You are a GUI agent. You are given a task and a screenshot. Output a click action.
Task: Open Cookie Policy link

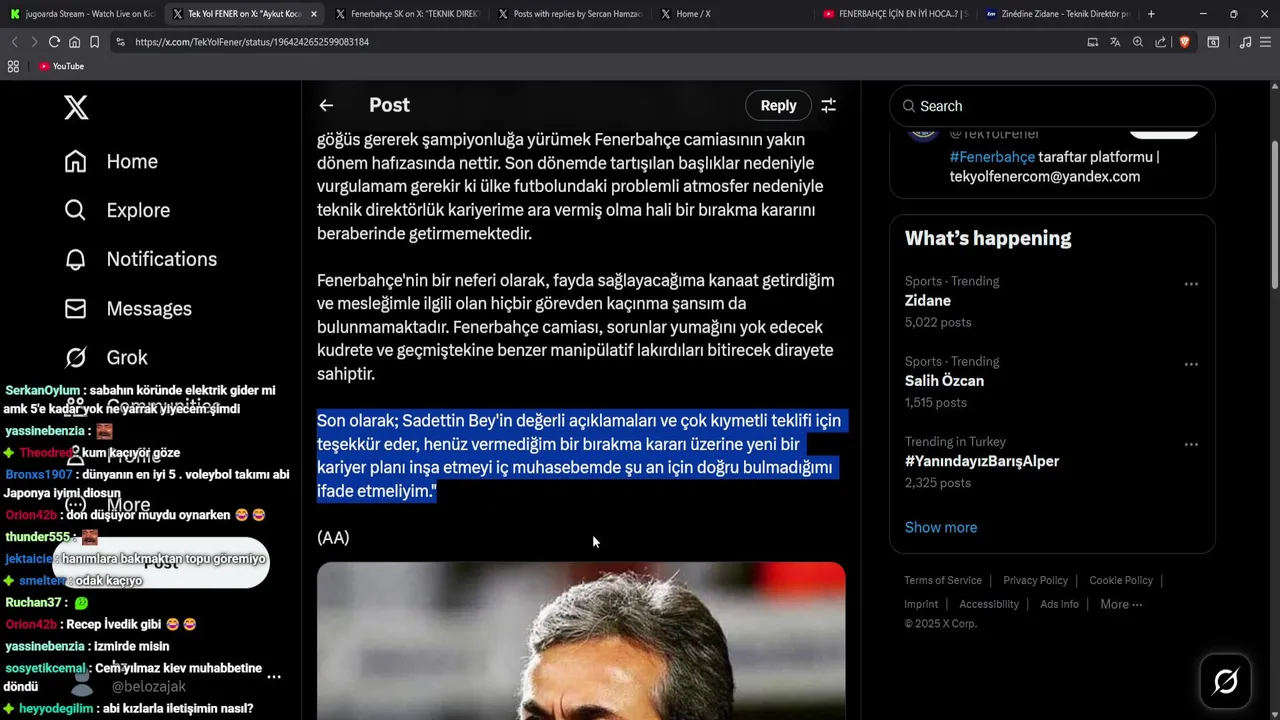coord(1121,580)
